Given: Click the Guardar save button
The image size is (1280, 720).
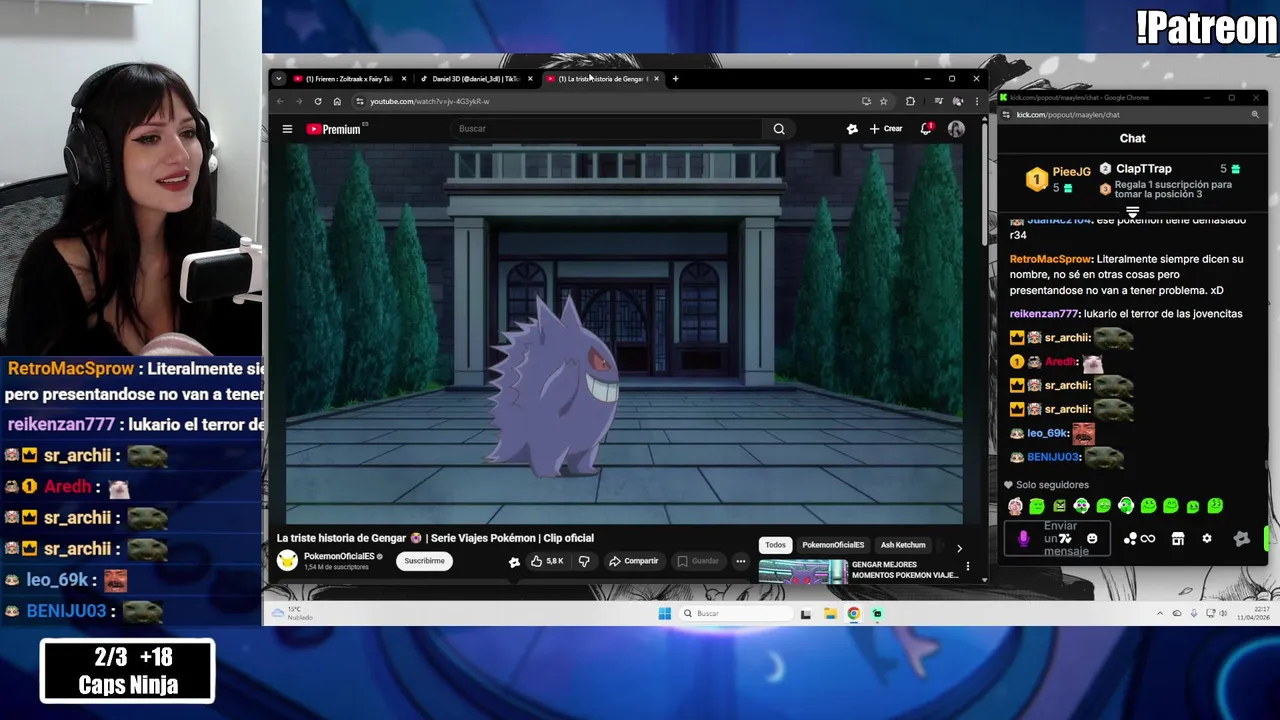Looking at the screenshot, I should click(698, 561).
